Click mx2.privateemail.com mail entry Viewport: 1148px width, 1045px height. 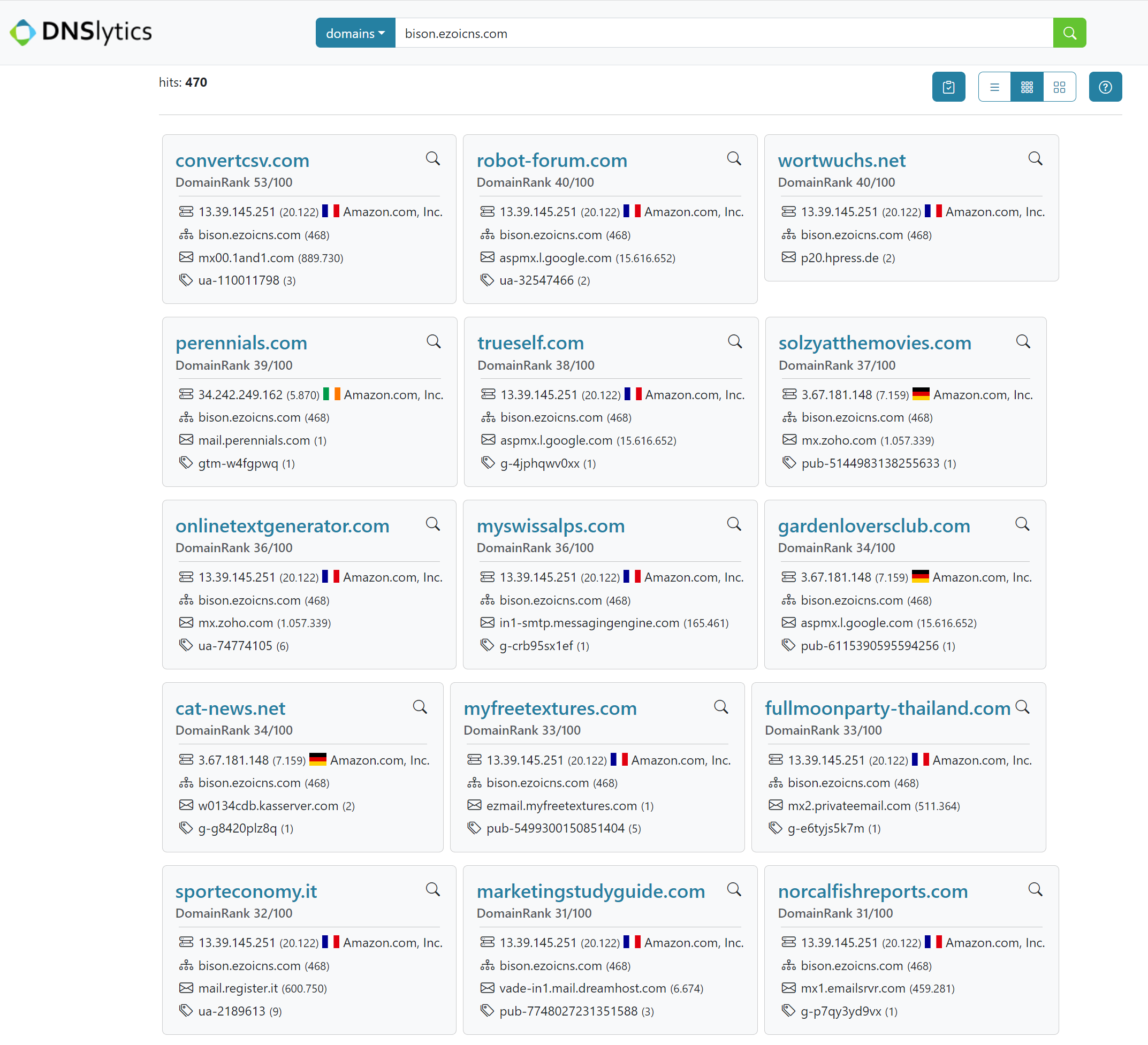(x=849, y=805)
